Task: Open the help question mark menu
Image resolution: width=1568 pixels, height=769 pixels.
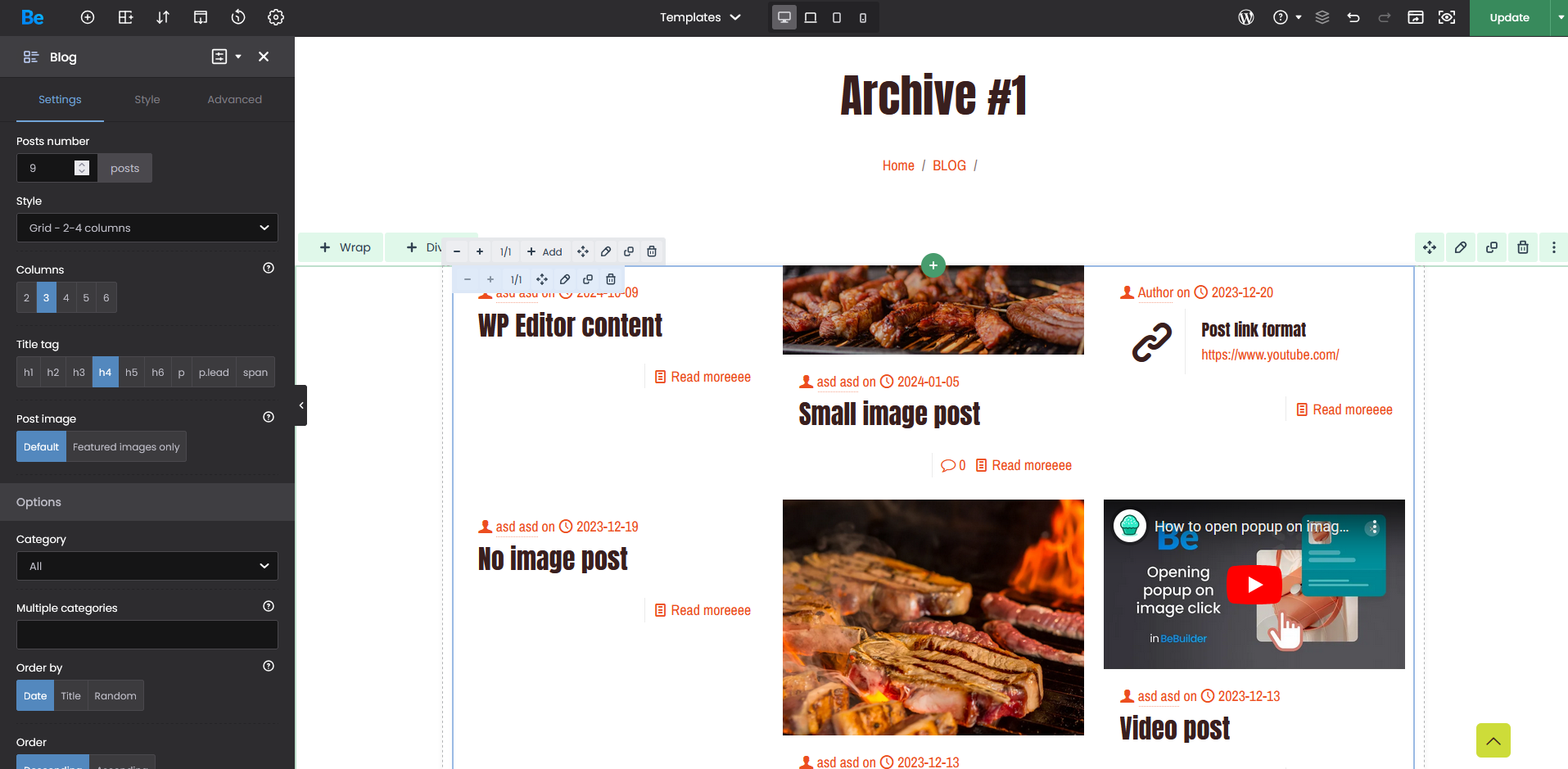Action: click(1286, 17)
